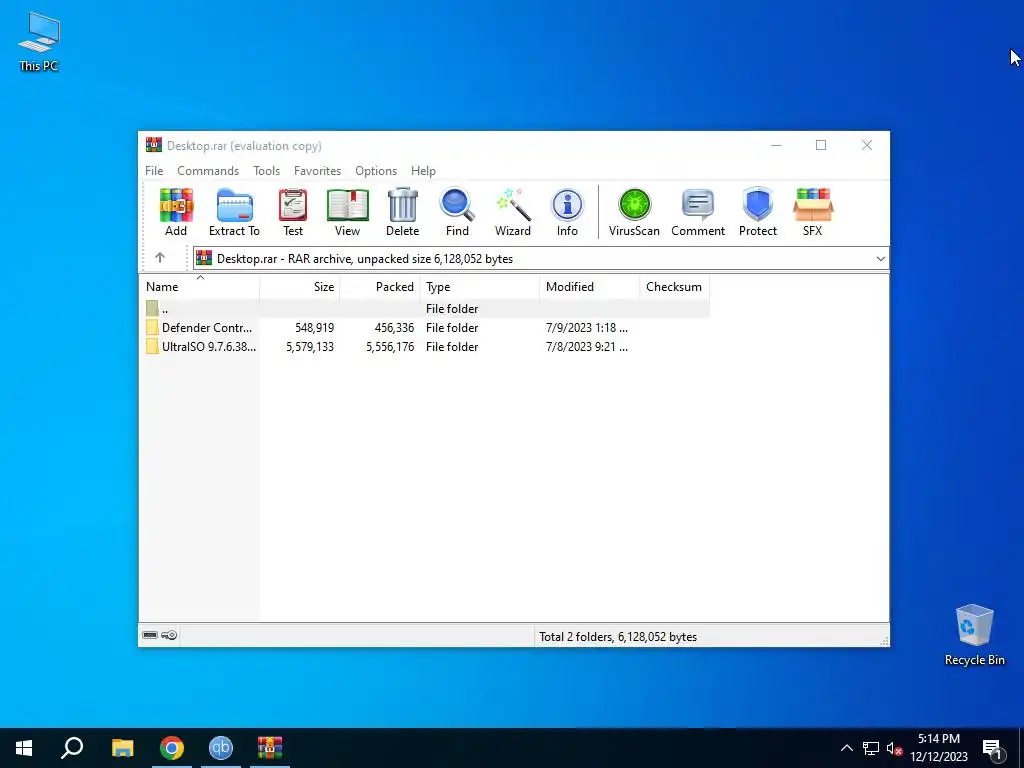Click the Delete trash can icon

402,212
